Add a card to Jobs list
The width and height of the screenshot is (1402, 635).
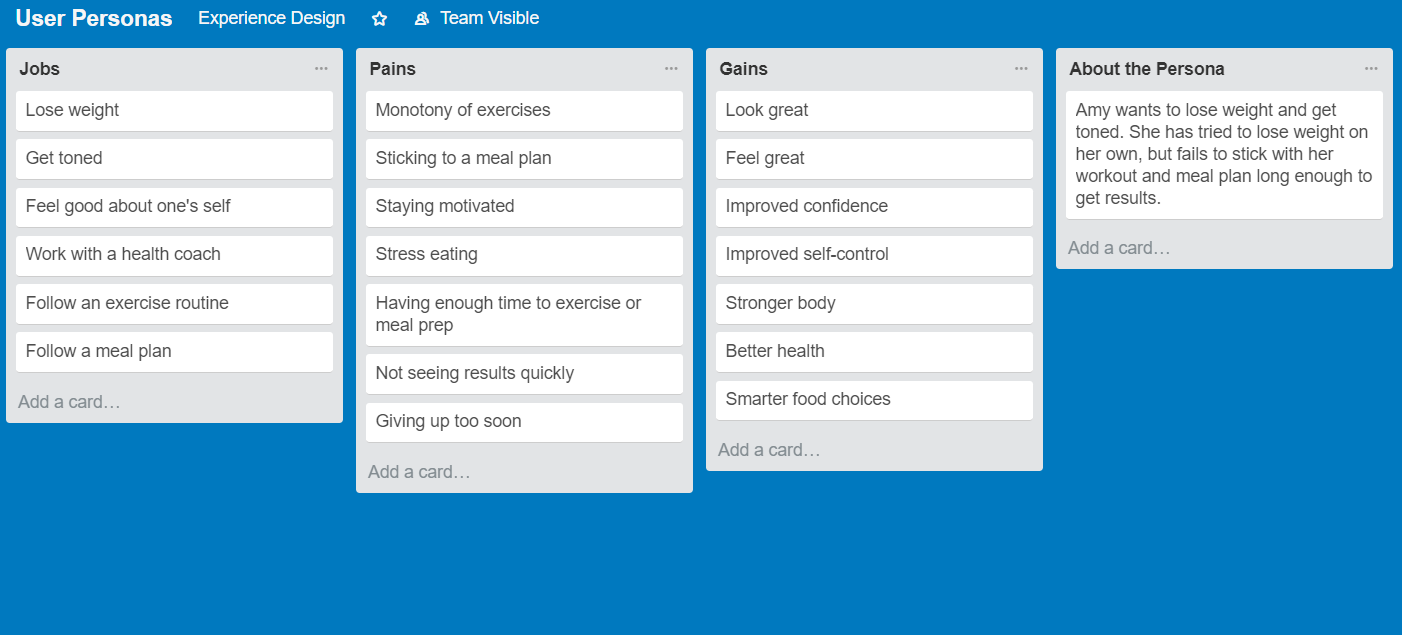[x=69, y=402]
